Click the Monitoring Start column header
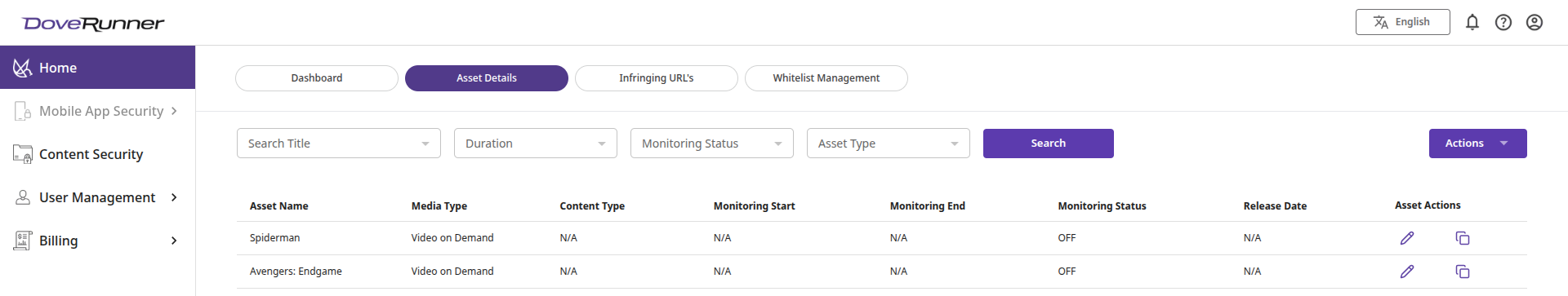The image size is (1568, 296). pos(755,206)
